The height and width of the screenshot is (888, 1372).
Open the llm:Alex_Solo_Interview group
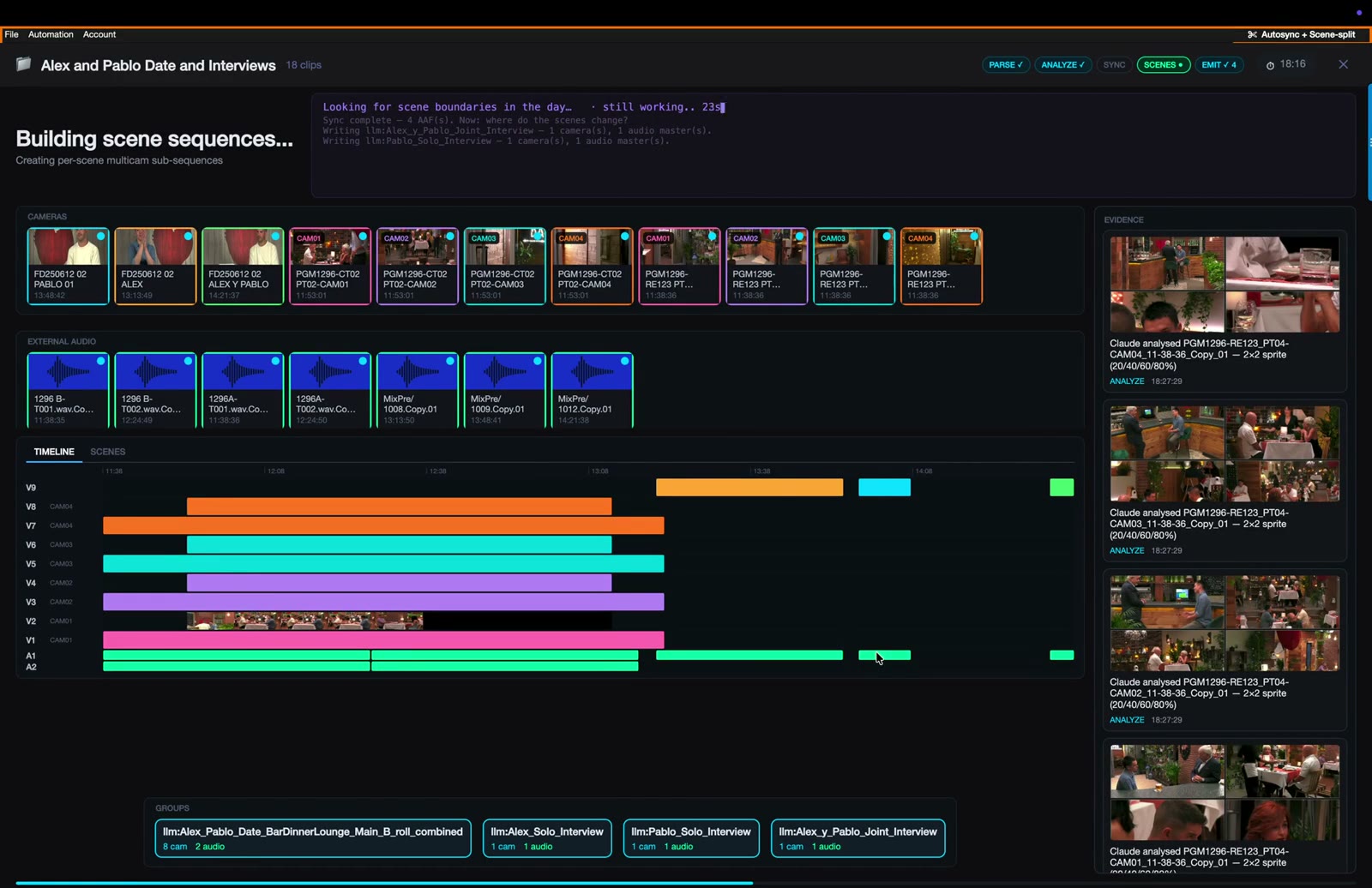(547, 838)
